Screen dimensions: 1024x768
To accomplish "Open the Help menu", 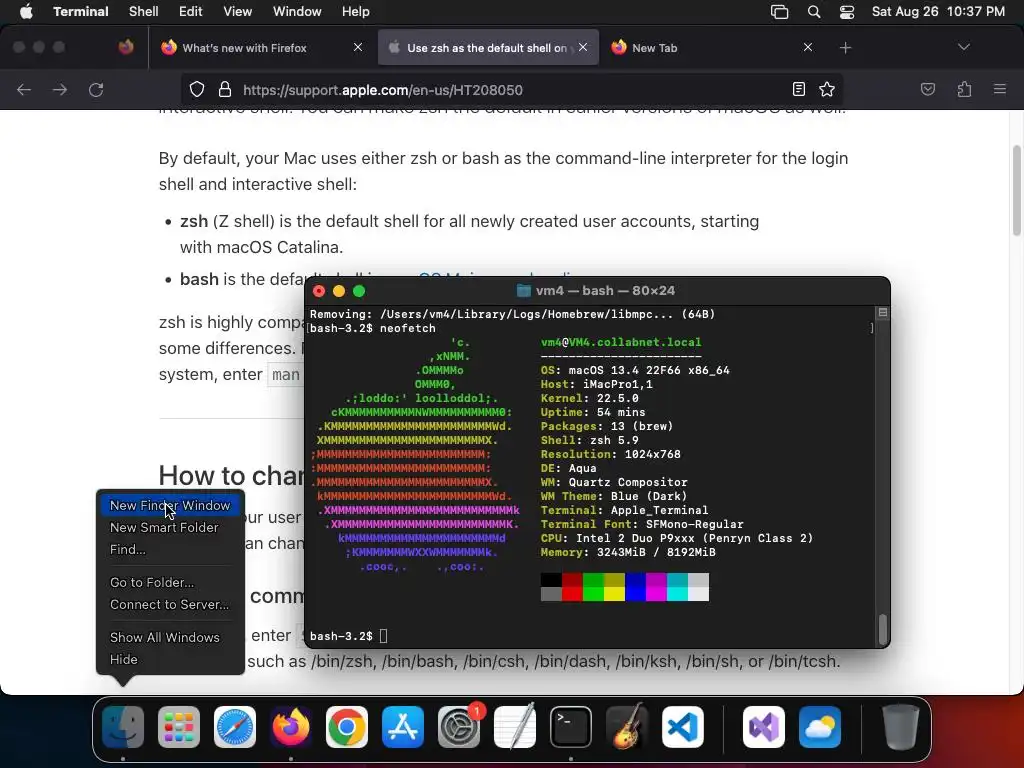I will pyautogui.click(x=356, y=12).
